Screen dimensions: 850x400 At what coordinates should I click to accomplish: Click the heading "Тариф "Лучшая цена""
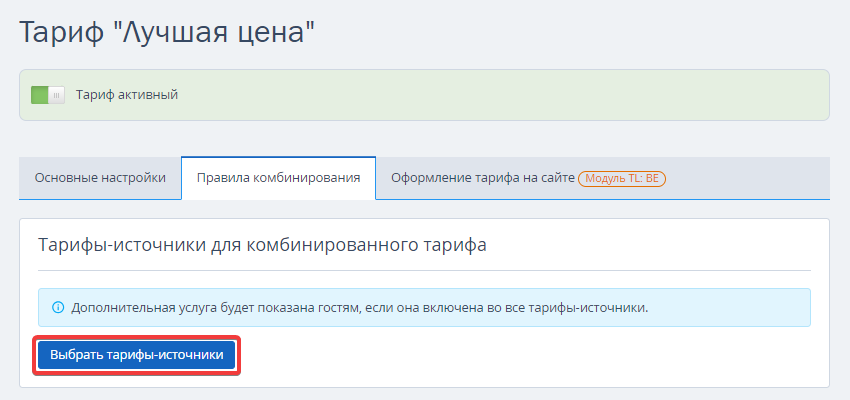(167, 33)
